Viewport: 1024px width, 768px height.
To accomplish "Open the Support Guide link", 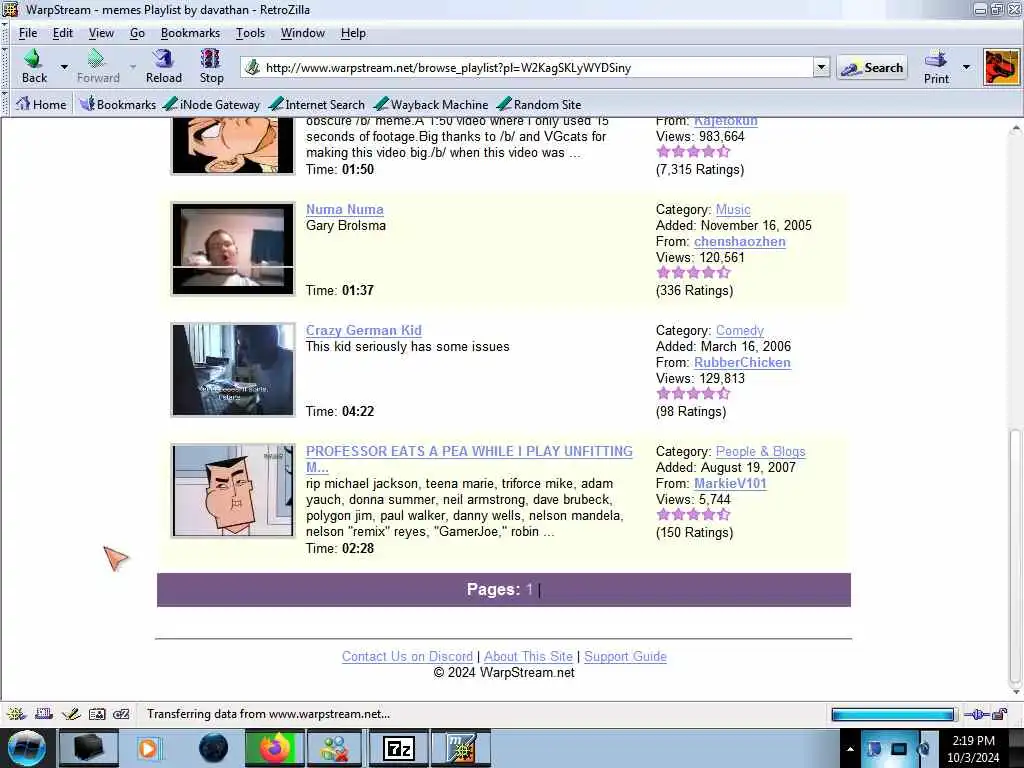I will 626,656.
